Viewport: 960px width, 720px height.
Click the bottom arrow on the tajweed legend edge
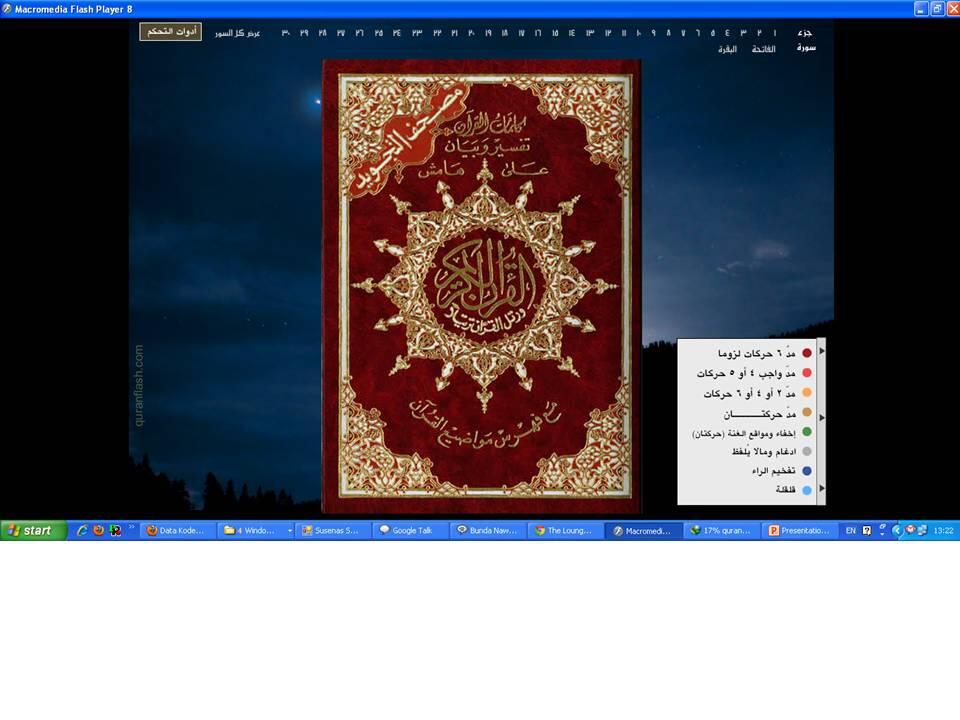822,488
